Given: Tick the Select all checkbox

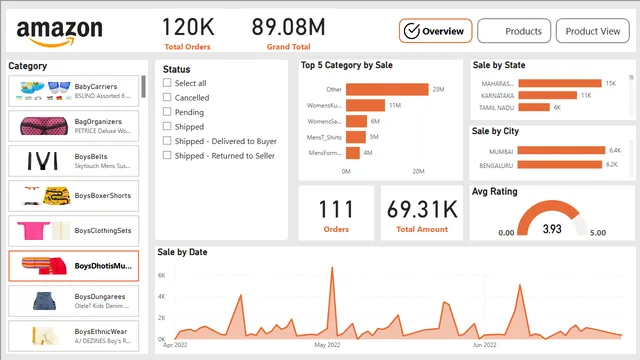Looking at the screenshot, I should [167, 82].
